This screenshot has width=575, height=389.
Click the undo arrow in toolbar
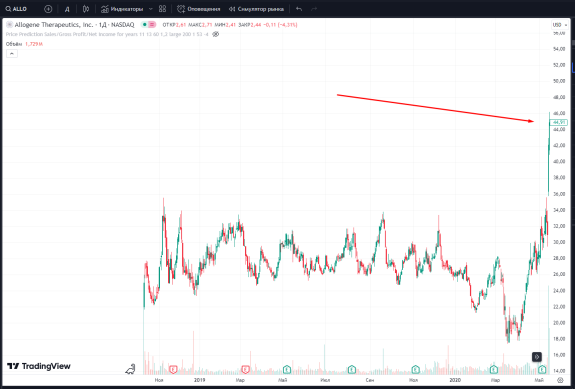pyautogui.click(x=299, y=9)
